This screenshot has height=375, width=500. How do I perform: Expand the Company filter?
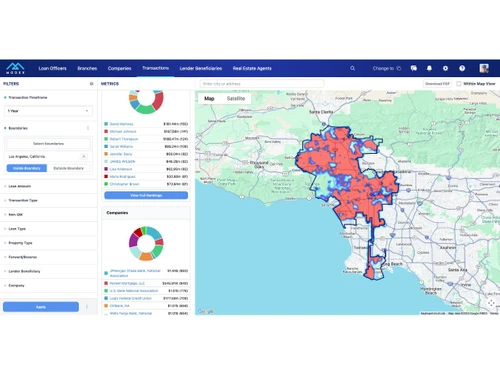point(49,285)
